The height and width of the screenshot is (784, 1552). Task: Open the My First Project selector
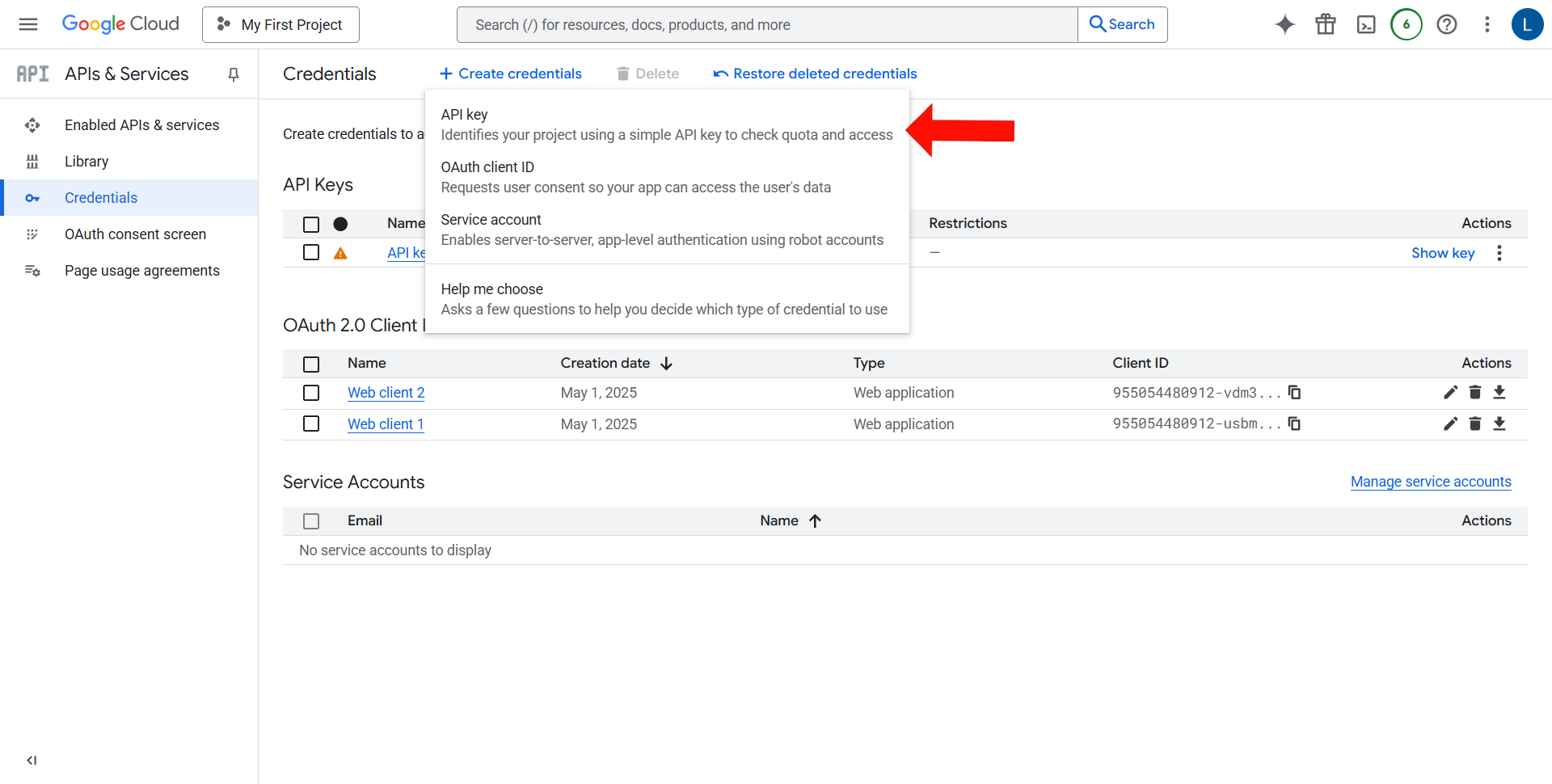pyautogui.click(x=280, y=24)
